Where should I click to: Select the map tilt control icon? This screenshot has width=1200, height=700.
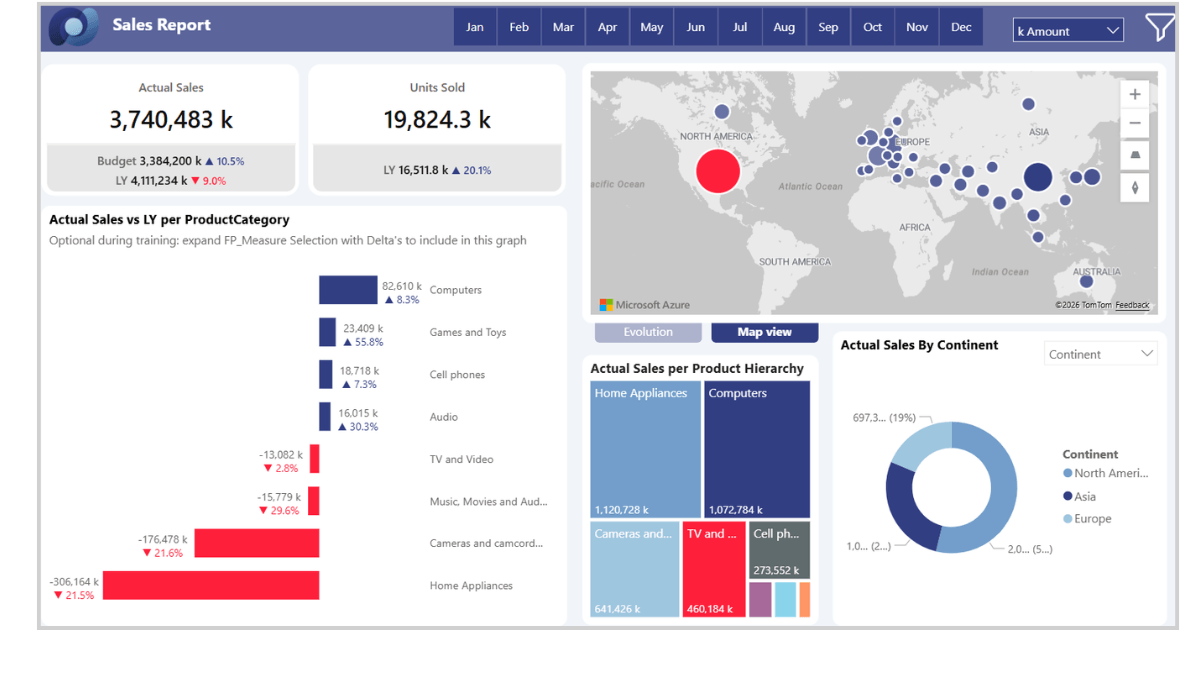1135,155
